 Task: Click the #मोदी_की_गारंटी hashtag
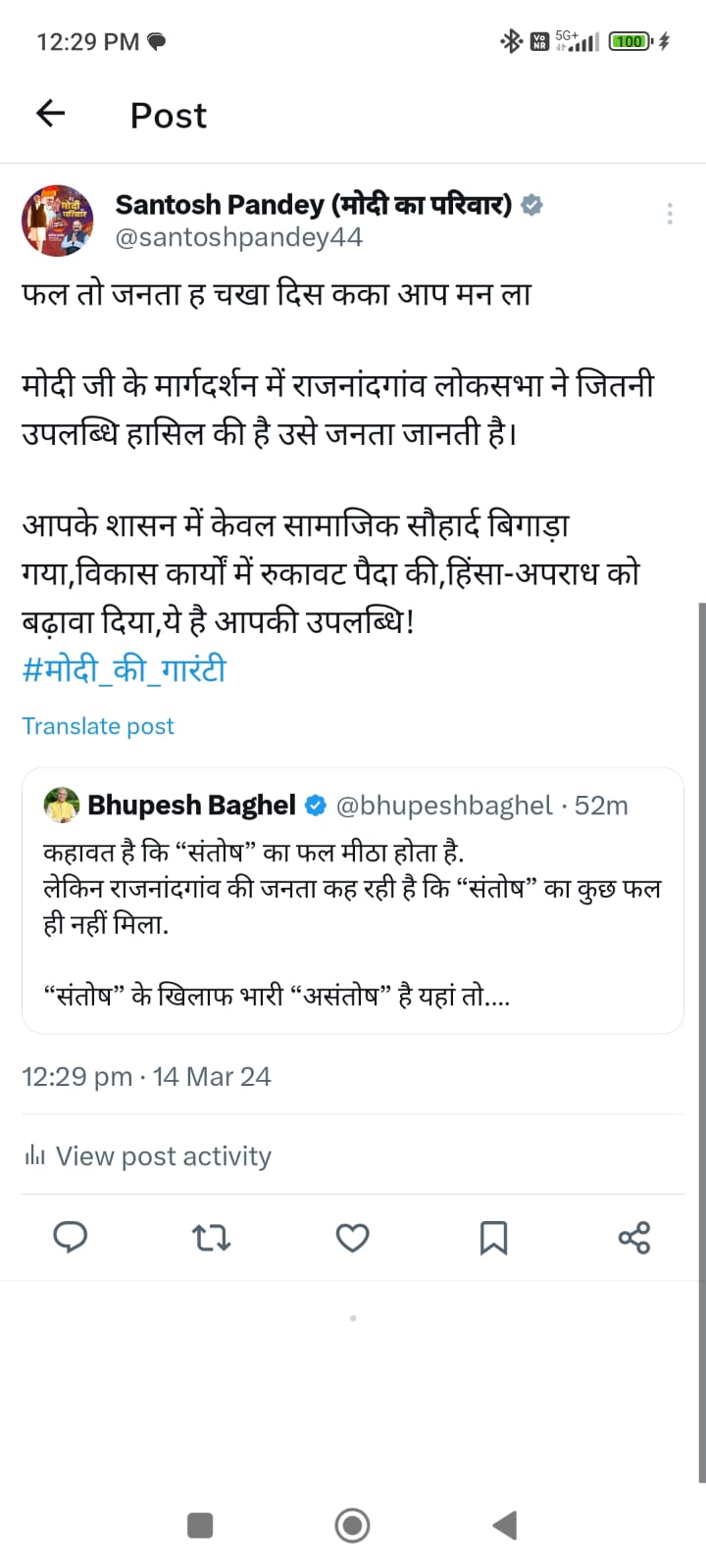tap(125, 670)
